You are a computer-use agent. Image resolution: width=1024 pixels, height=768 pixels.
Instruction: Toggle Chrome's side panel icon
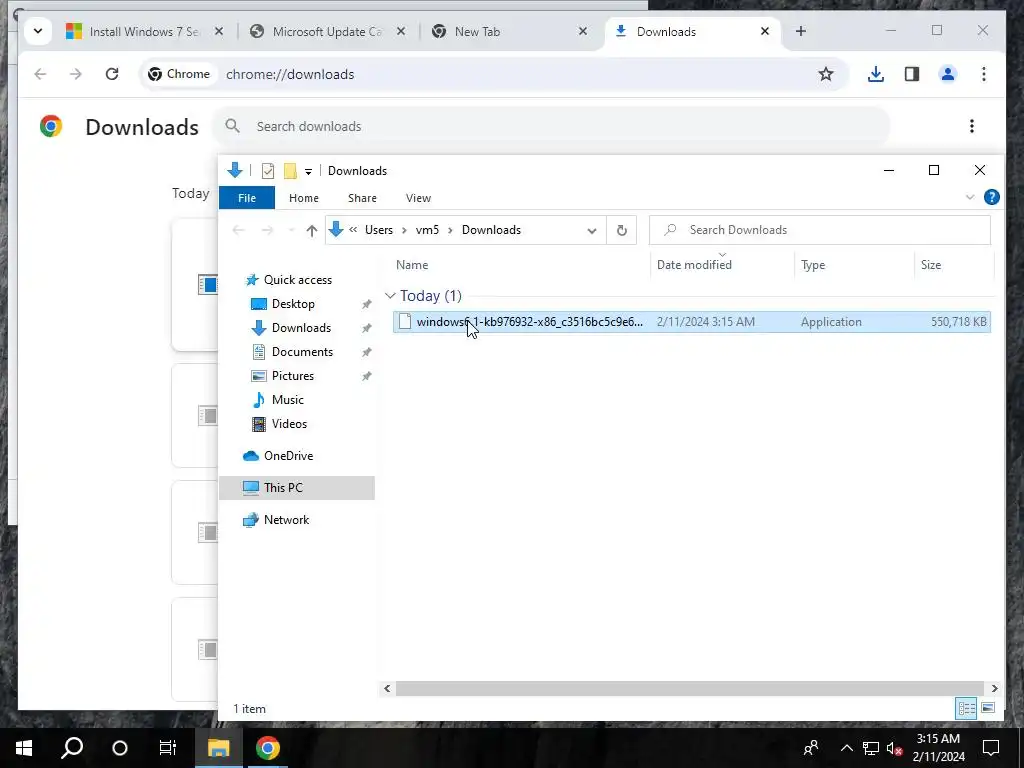click(912, 74)
